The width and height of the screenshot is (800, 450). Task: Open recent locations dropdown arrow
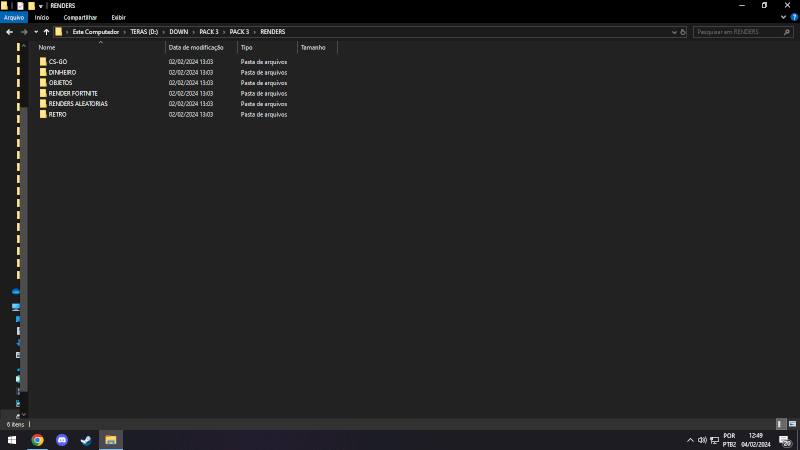click(35, 32)
